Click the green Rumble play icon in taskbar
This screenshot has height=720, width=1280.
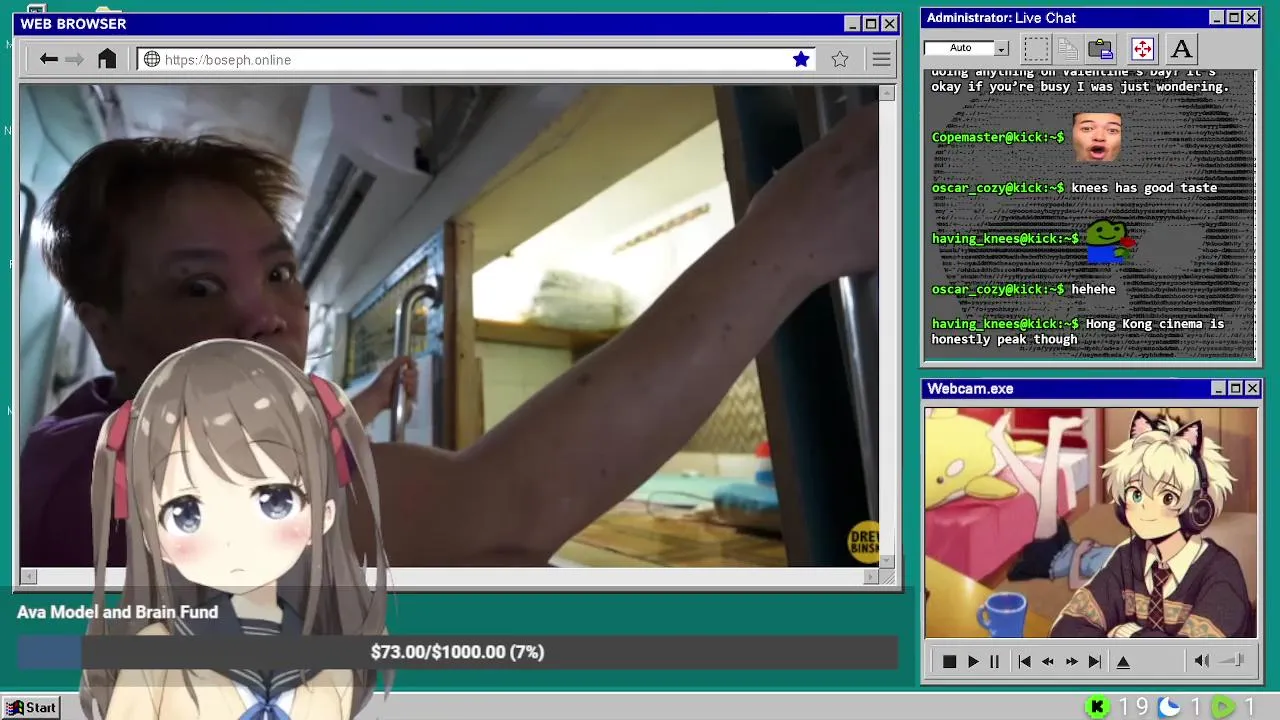(x=1224, y=707)
